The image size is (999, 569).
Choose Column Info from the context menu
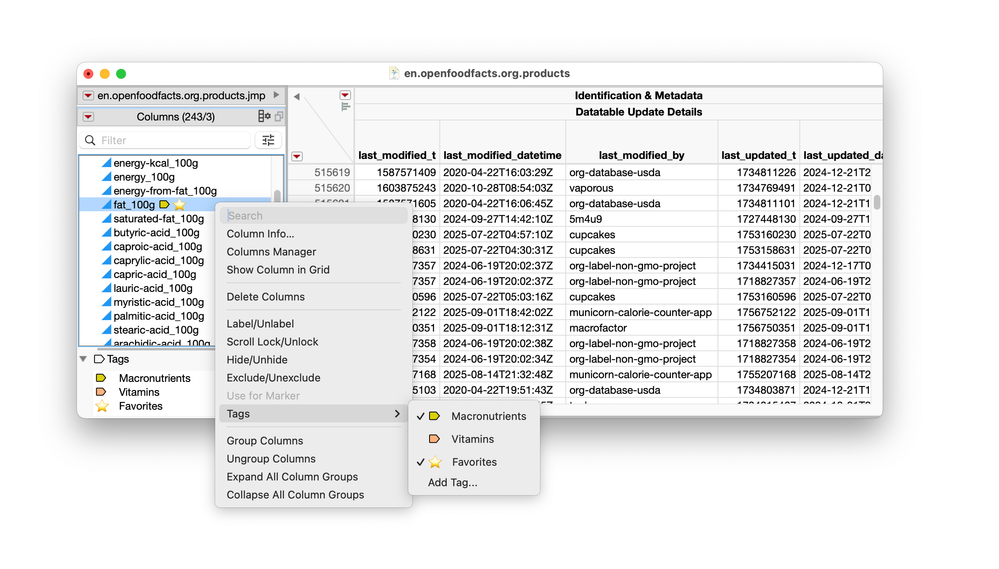(x=260, y=234)
